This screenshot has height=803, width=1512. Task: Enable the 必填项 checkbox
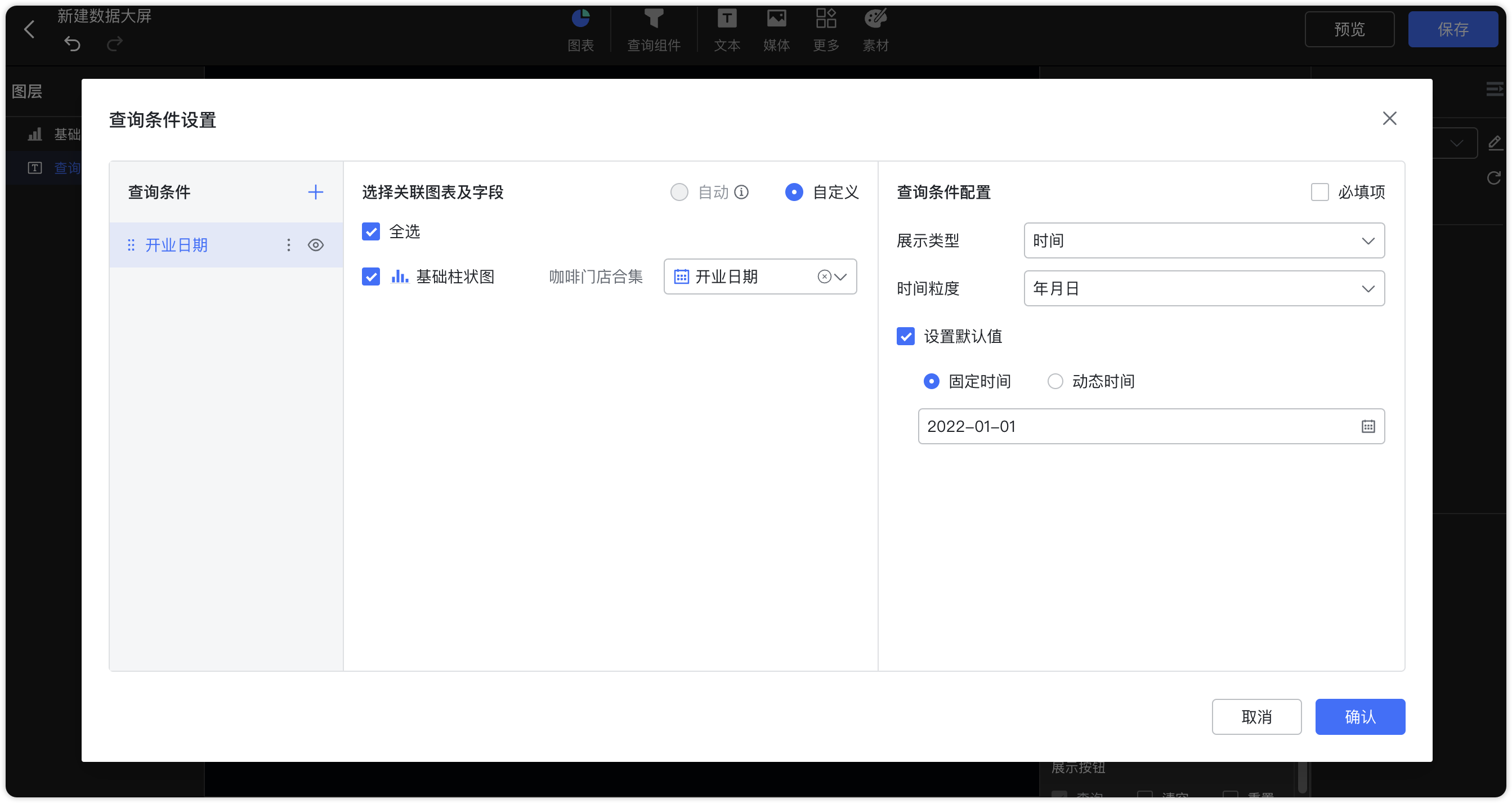(x=1319, y=192)
